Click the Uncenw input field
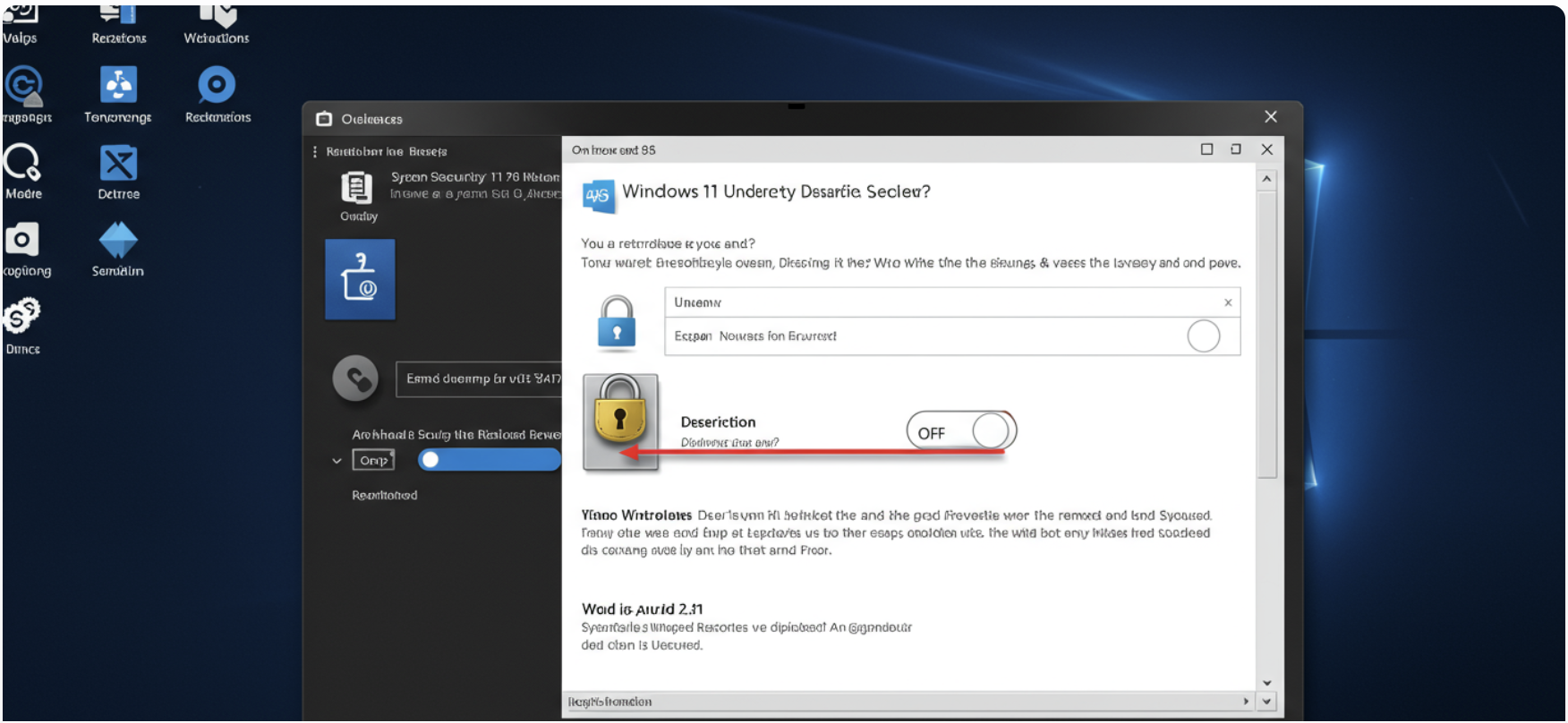Screen dimensions: 1568x723 coord(952,302)
